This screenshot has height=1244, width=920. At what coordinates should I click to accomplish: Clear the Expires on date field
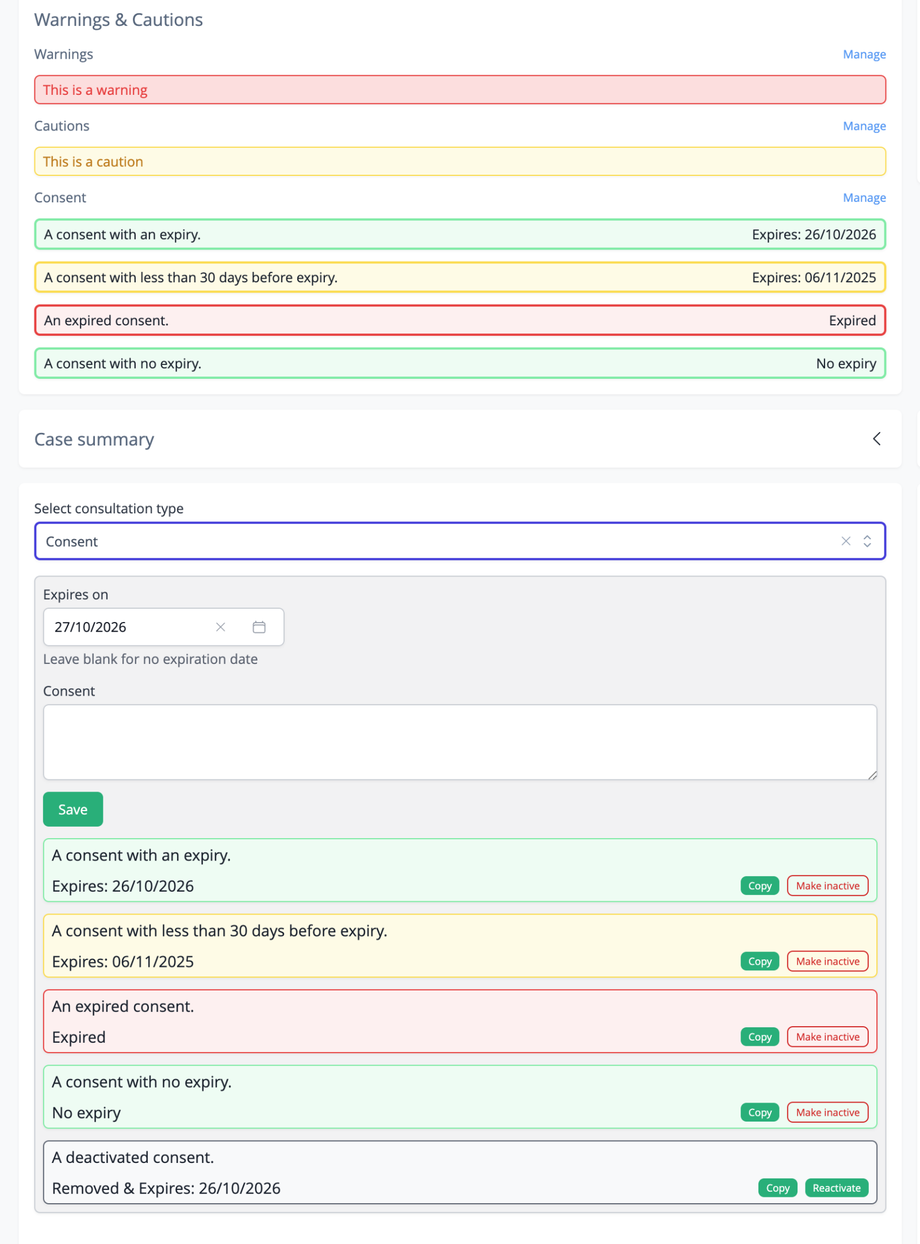click(x=221, y=627)
